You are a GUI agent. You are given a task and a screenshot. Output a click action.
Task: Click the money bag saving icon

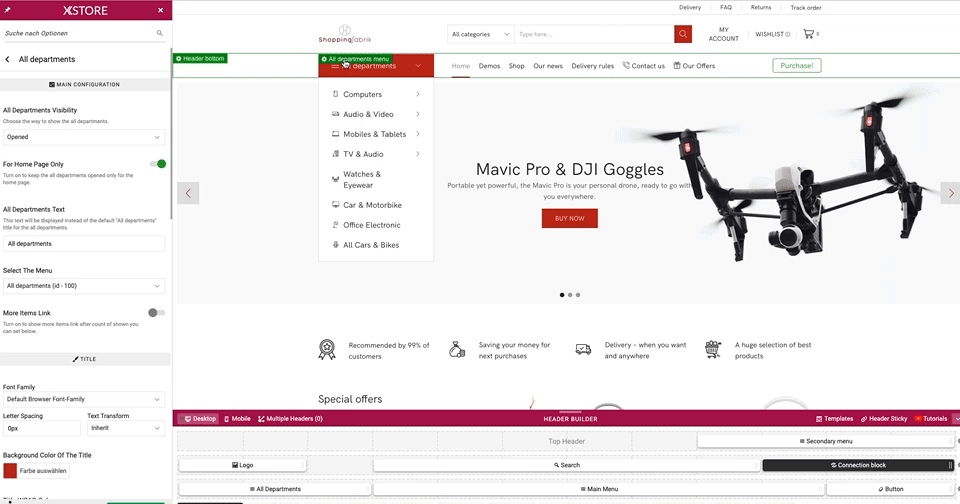[457, 350]
